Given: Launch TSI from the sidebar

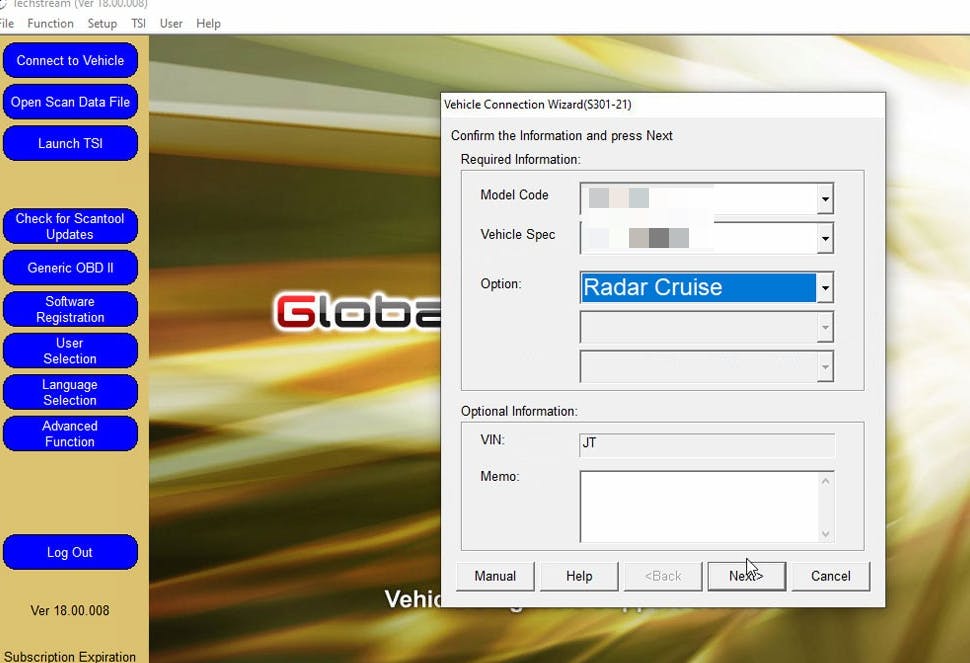Looking at the screenshot, I should point(70,143).
